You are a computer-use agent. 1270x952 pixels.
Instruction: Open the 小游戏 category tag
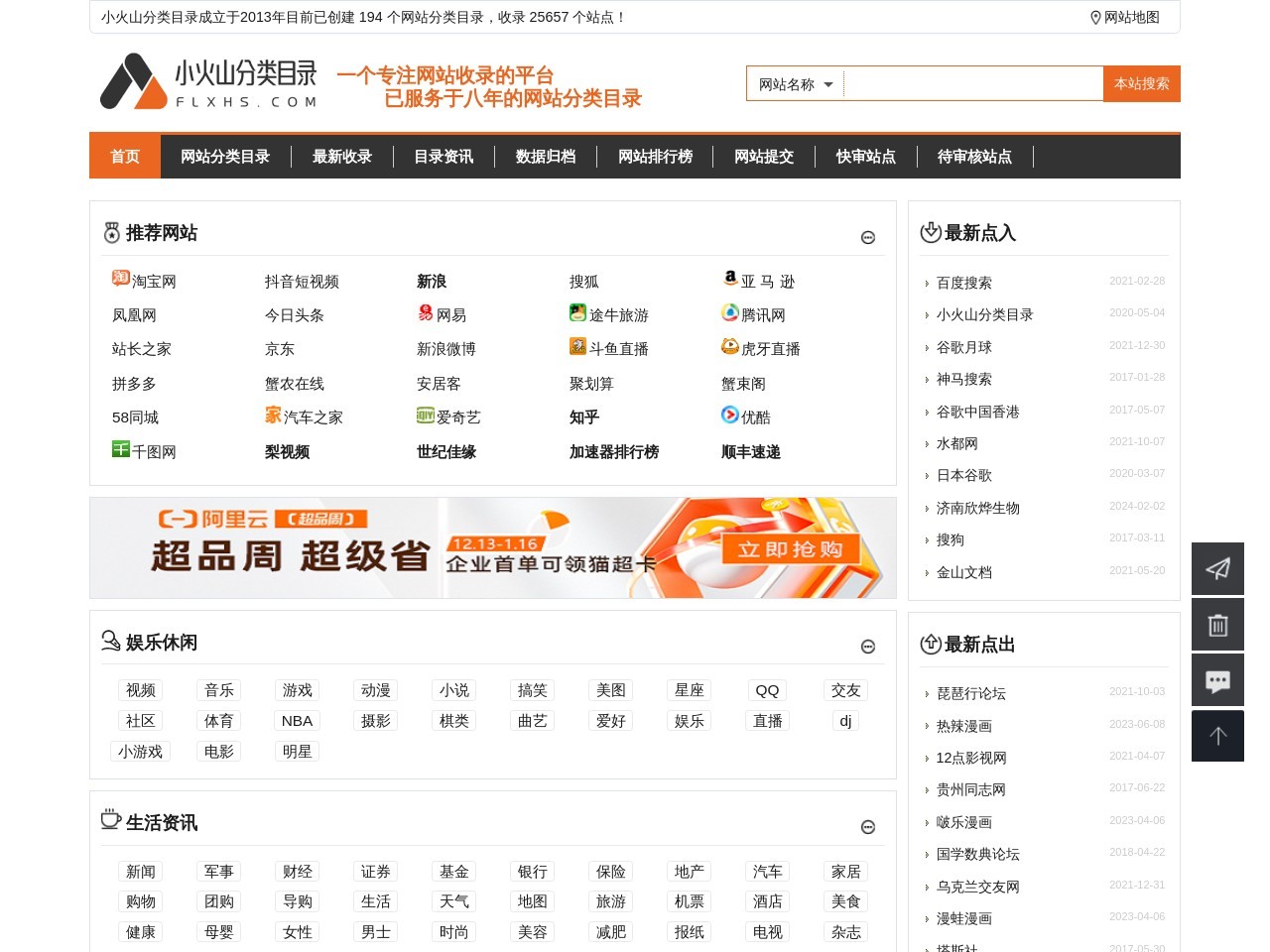(x=140, y=752)
